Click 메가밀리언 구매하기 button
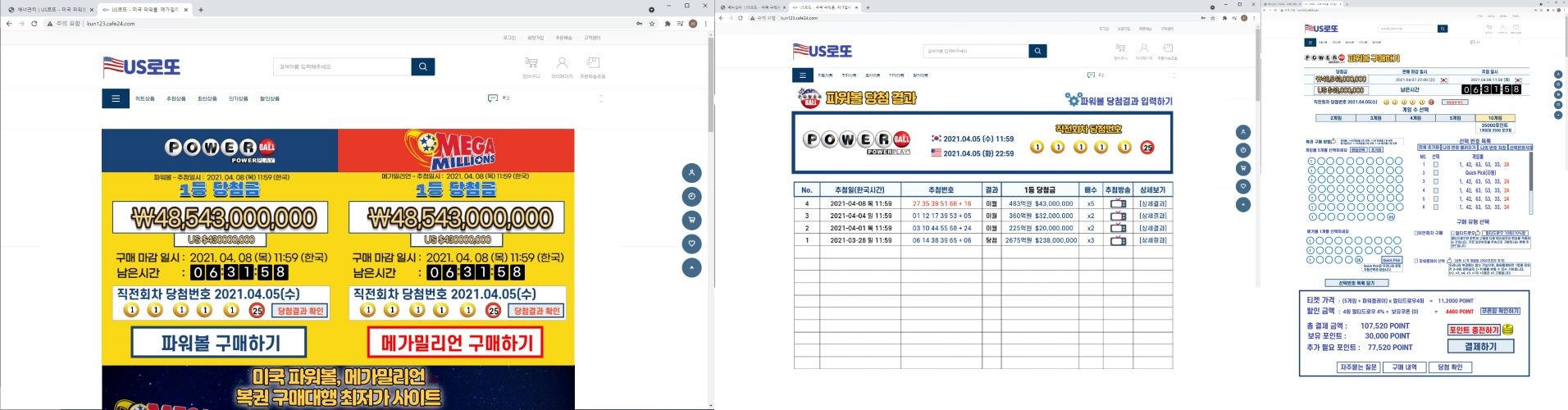The image size is (1568, 410). pyautogui.click(x=455, y=343)
